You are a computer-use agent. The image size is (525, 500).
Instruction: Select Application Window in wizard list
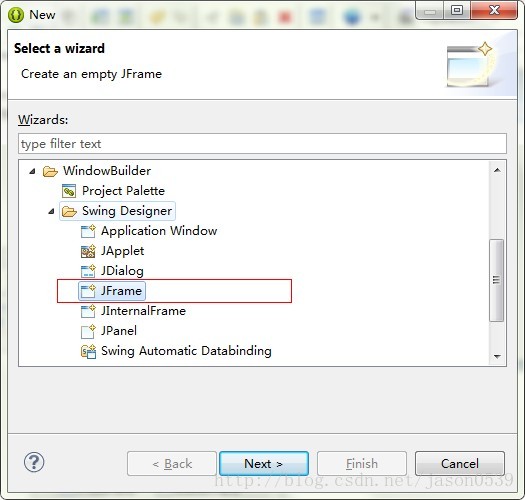coord(159,231)
